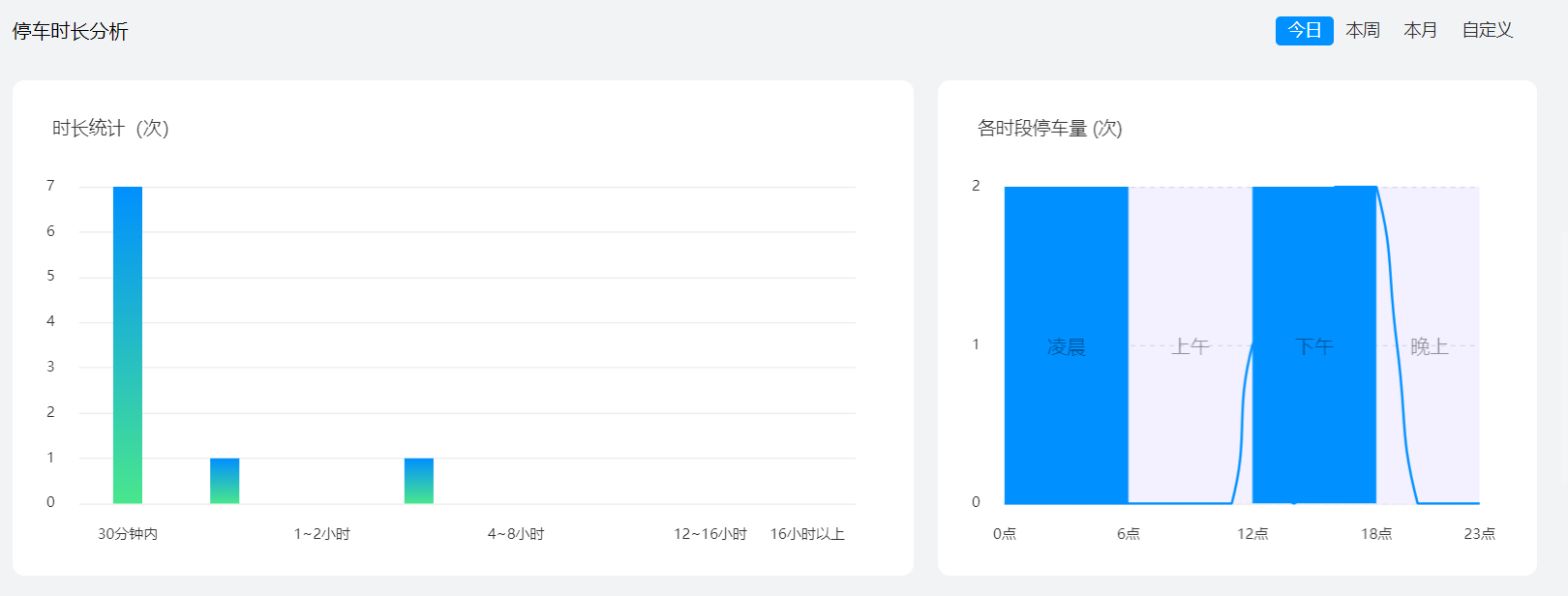
Task: Click the 12点 axis label
Action: pyautogui.click(x=1252, y=534)
